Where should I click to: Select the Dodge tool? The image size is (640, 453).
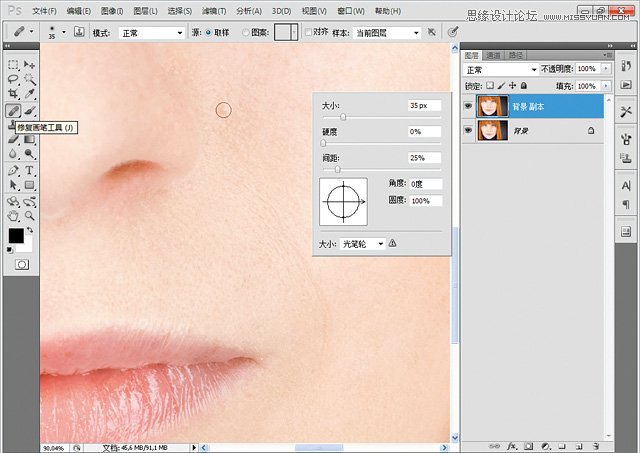click(29, 154)
